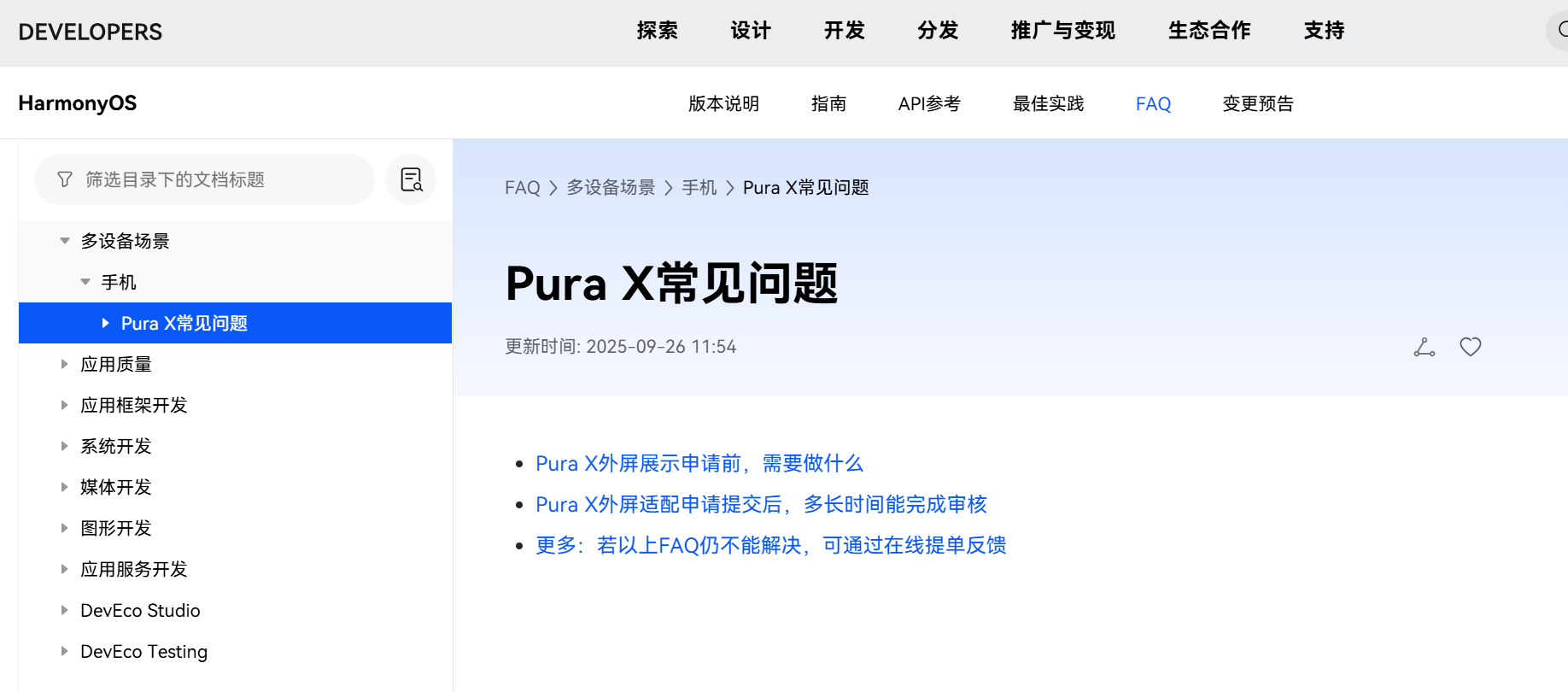This screenshot has width=1568, height=692.
Task: Collapse the 多设备场景 tree node arrow
Action: point(64,241)
